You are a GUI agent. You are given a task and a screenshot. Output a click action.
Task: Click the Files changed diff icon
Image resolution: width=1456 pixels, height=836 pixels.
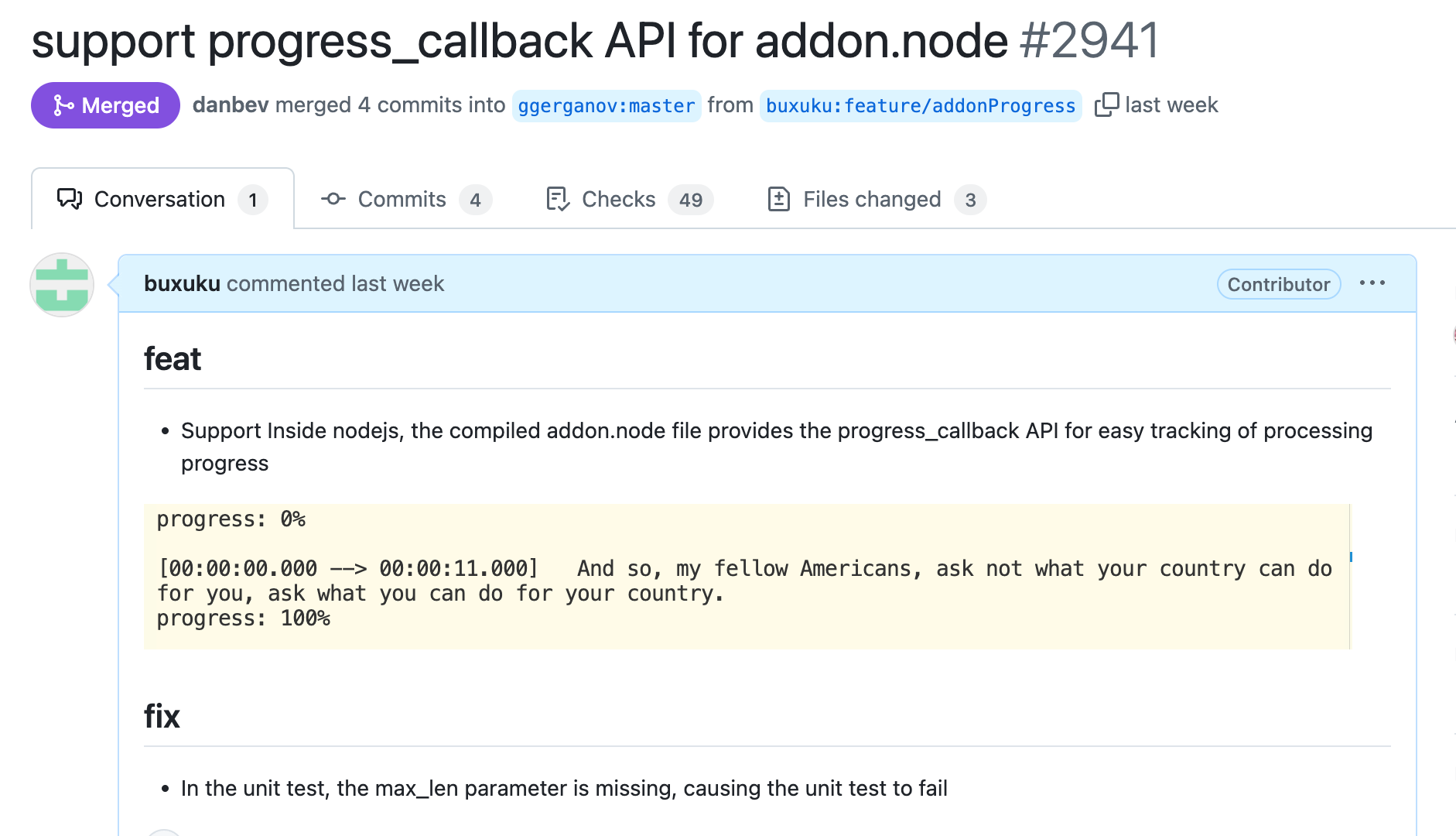778,199
